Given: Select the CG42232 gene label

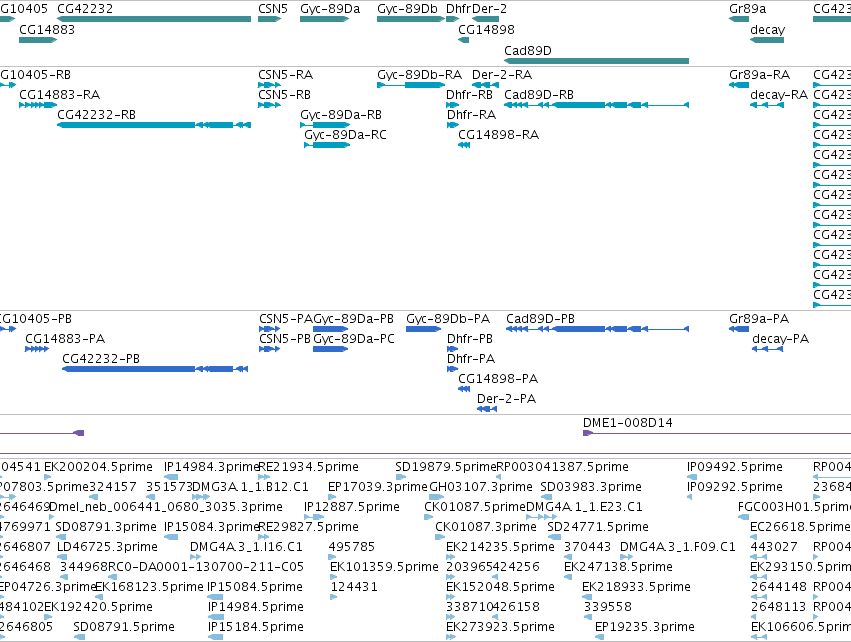Looking at the screenshot, I should pyautogui.click(x=85, y=9).
